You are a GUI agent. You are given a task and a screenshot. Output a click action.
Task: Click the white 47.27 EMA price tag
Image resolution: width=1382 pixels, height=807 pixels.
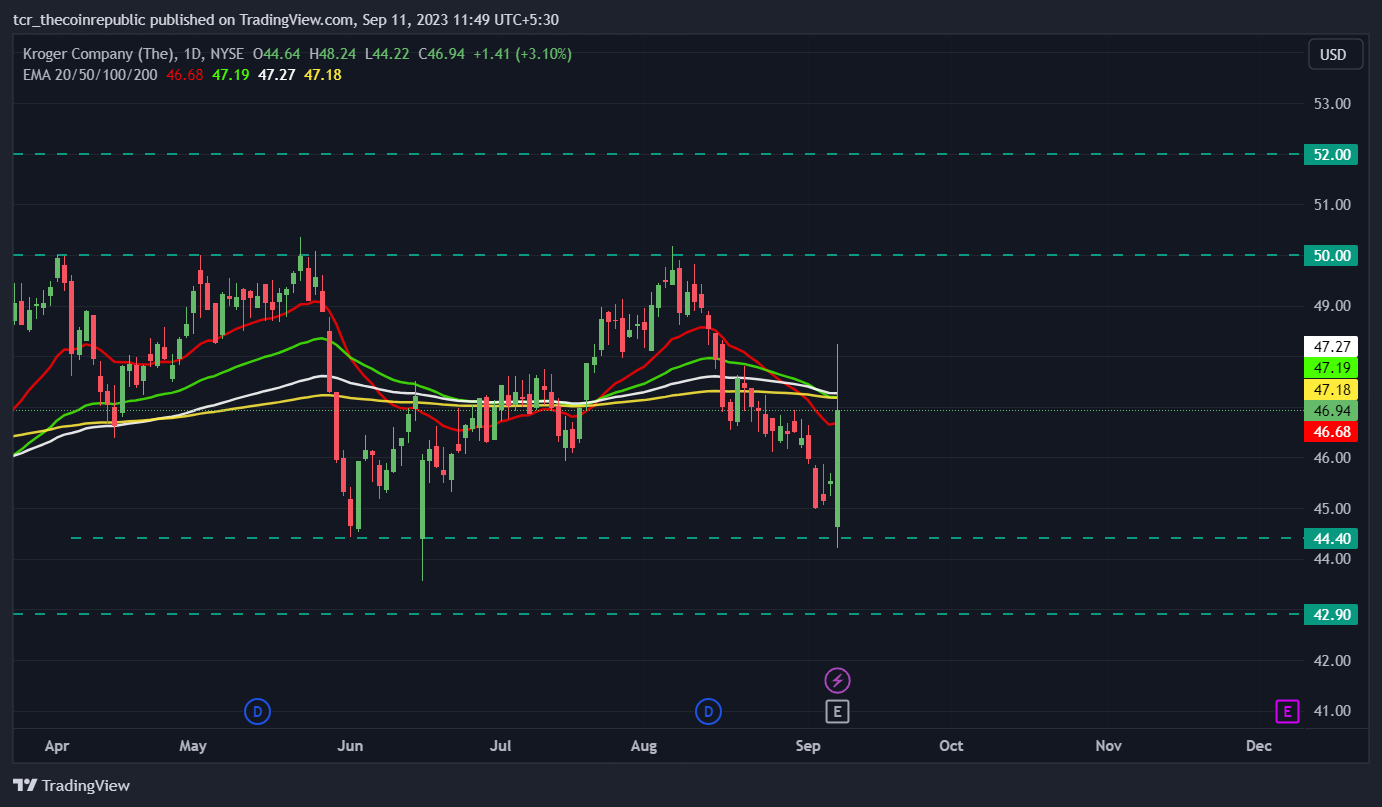(x=1331, y=347)
